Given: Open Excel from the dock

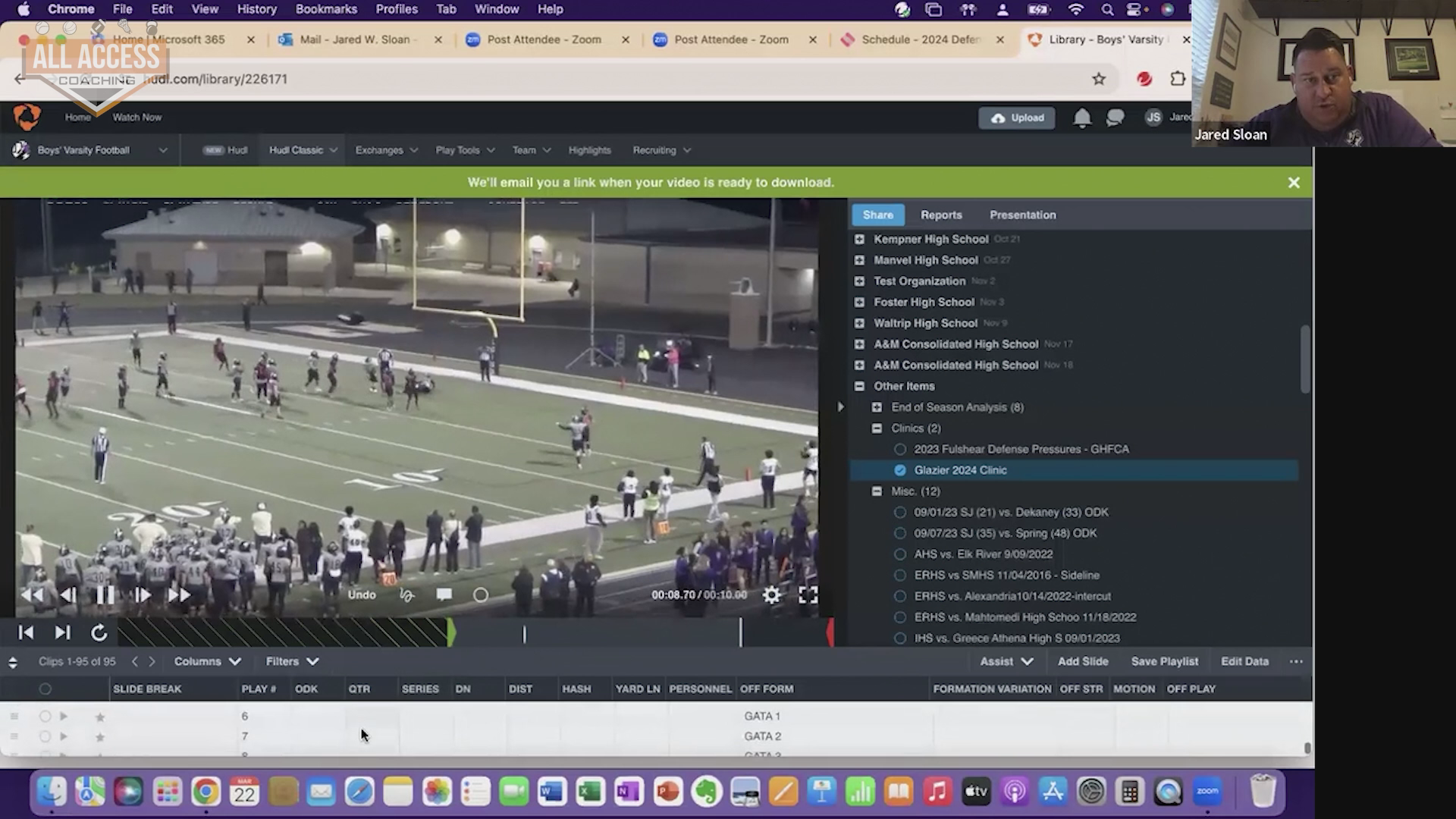Looking at the screenshot, I should coord(590,792).
